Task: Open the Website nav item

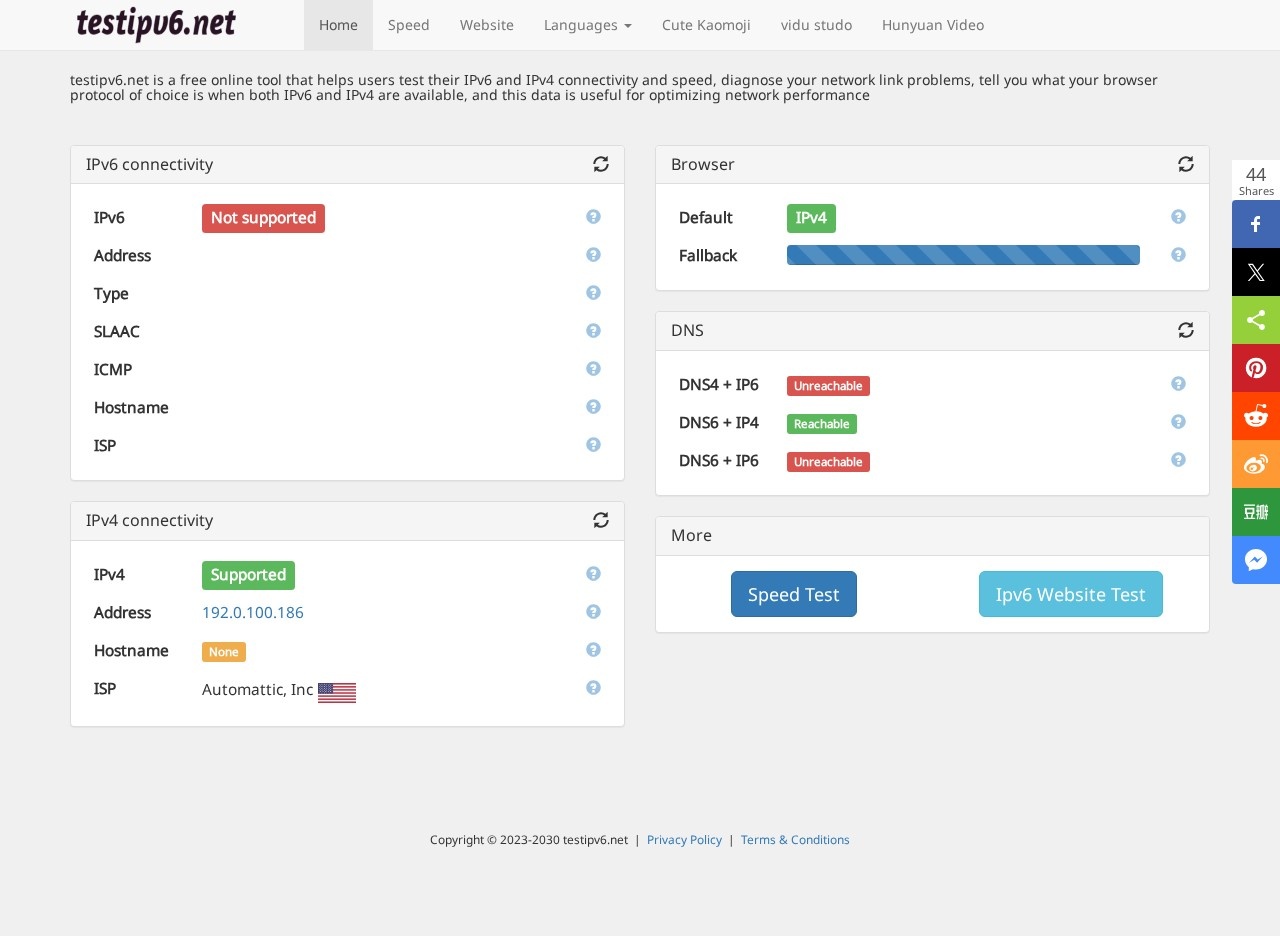Action: point(486,25)
